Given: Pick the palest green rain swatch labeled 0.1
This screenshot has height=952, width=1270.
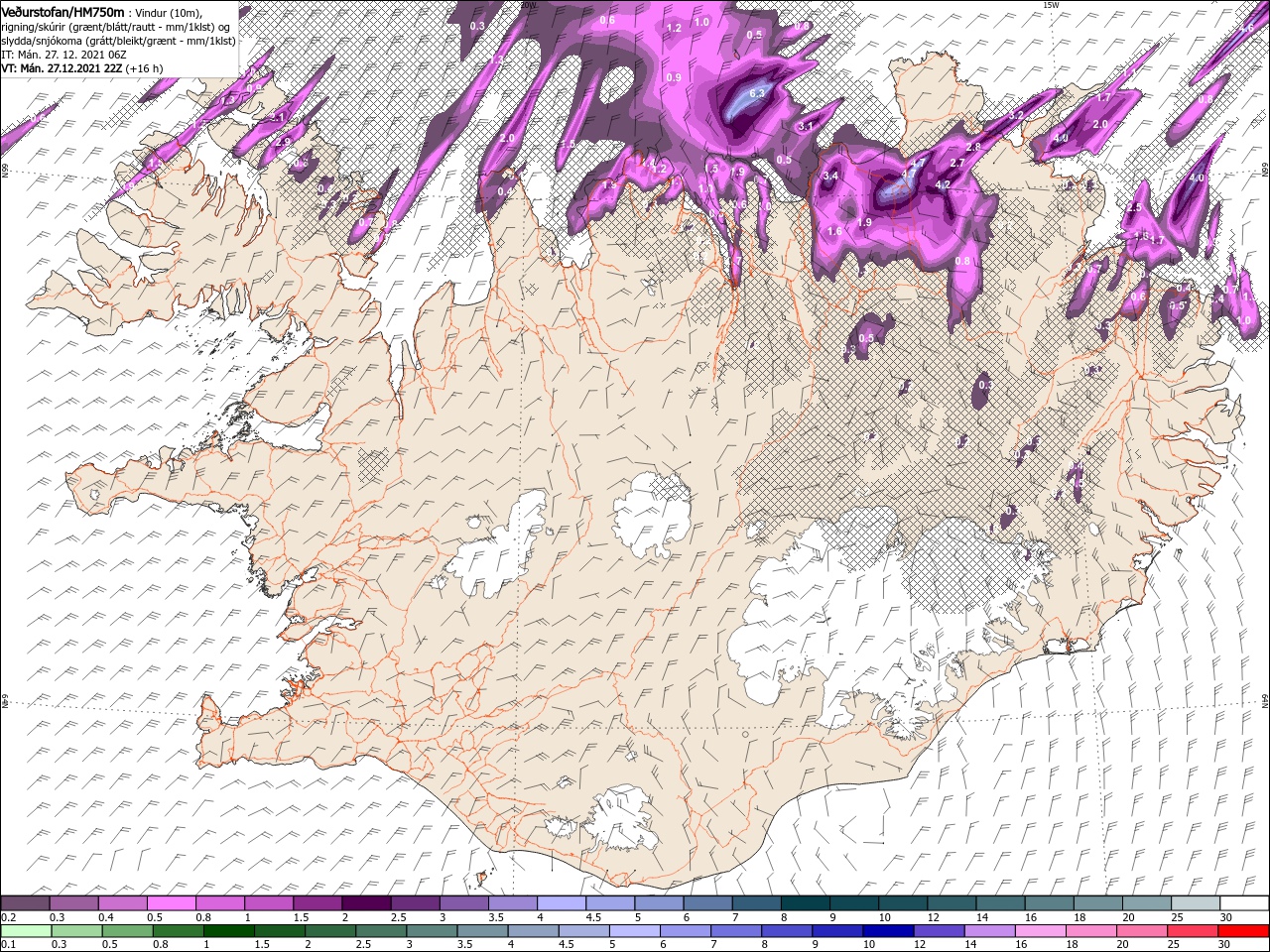Looking at the screenshot, I should tap(26, 931).
